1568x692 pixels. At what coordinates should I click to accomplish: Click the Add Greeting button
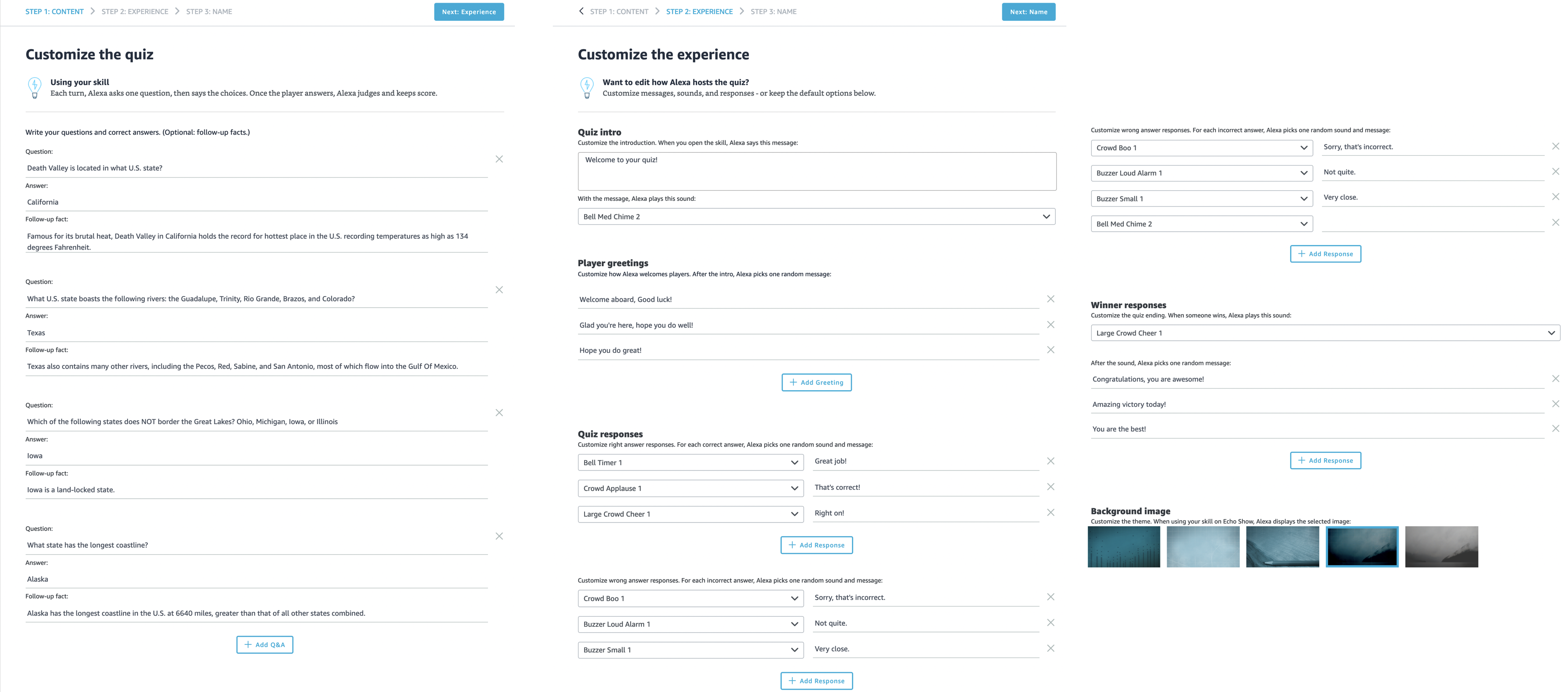click(x=816, y=382)
